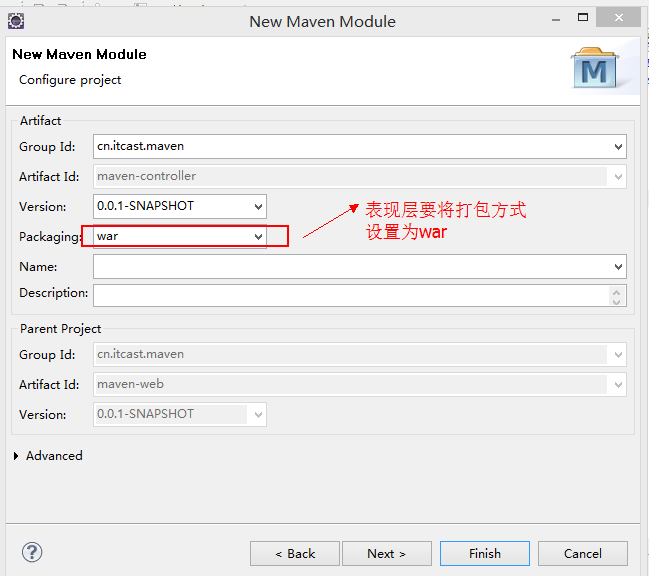This screenshot has width=649, height=576.
Task: Expand the Advanced section
Action: pyautogui.click(x=18, y=456)
